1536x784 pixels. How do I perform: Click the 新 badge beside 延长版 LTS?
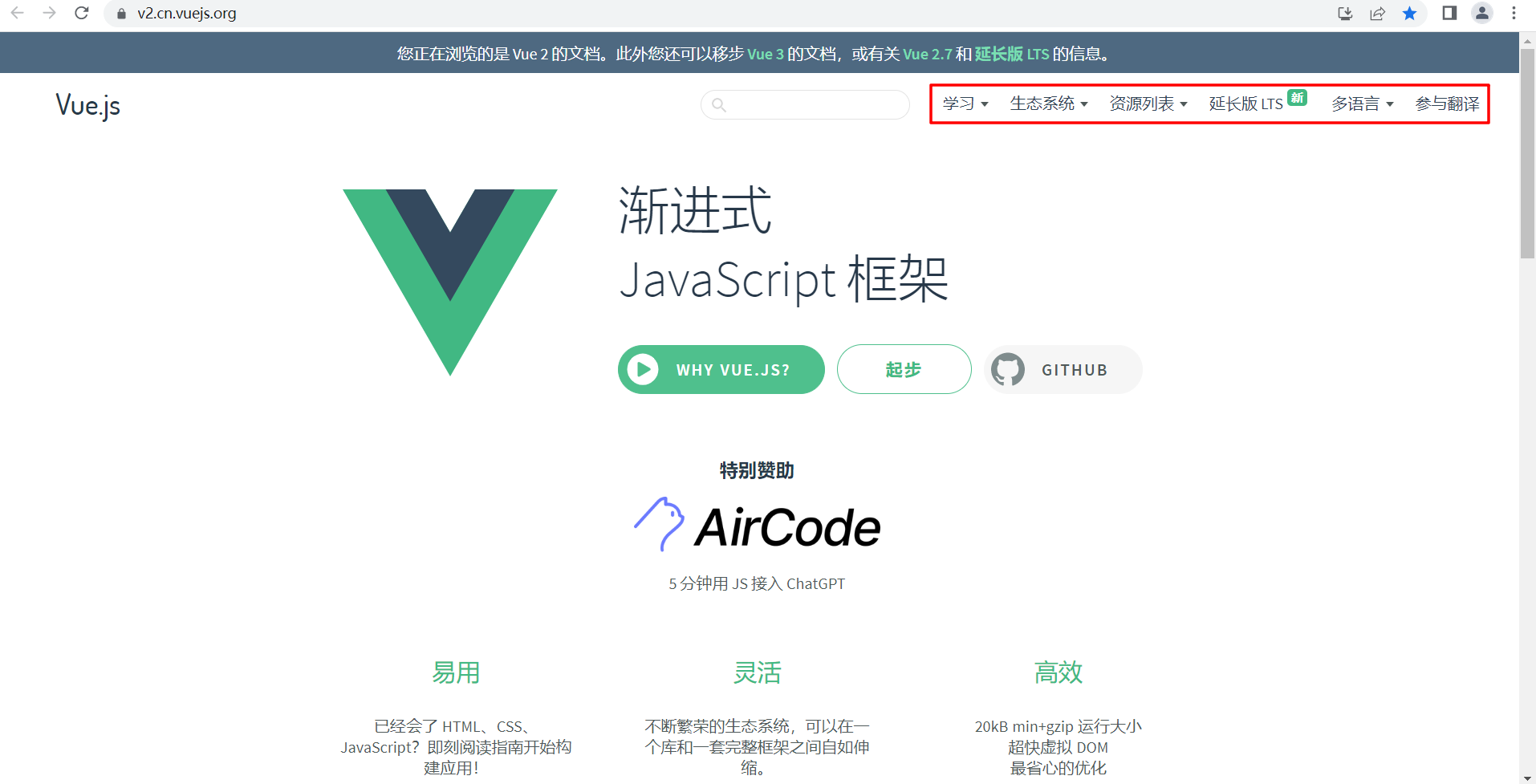pyautogui.click(x=1297, y=98)
